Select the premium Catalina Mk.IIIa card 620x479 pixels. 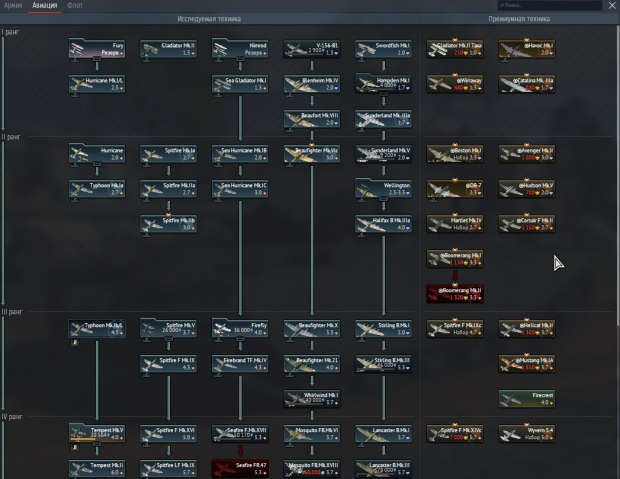[x=526, y=84]
